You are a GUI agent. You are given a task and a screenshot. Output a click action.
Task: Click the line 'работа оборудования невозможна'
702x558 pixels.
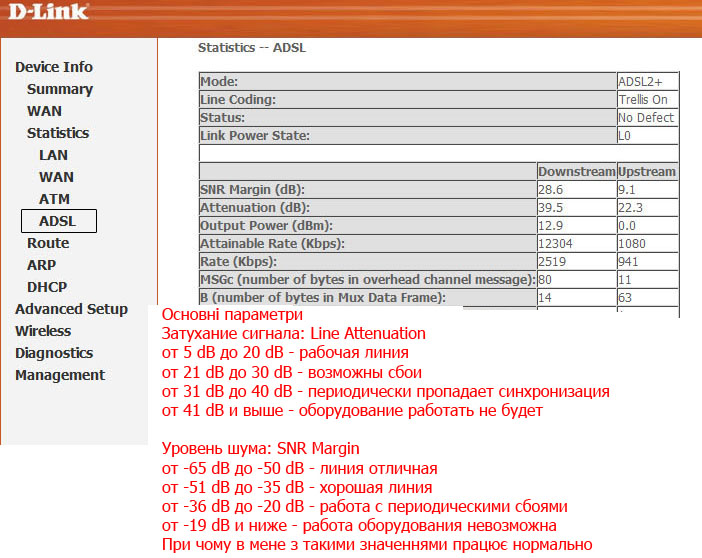point(359,526)
